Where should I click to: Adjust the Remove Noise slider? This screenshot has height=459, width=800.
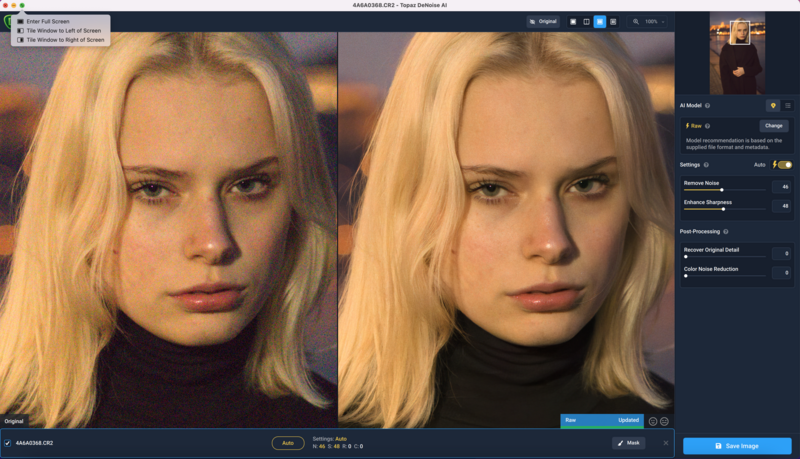[x=724, y=190]
